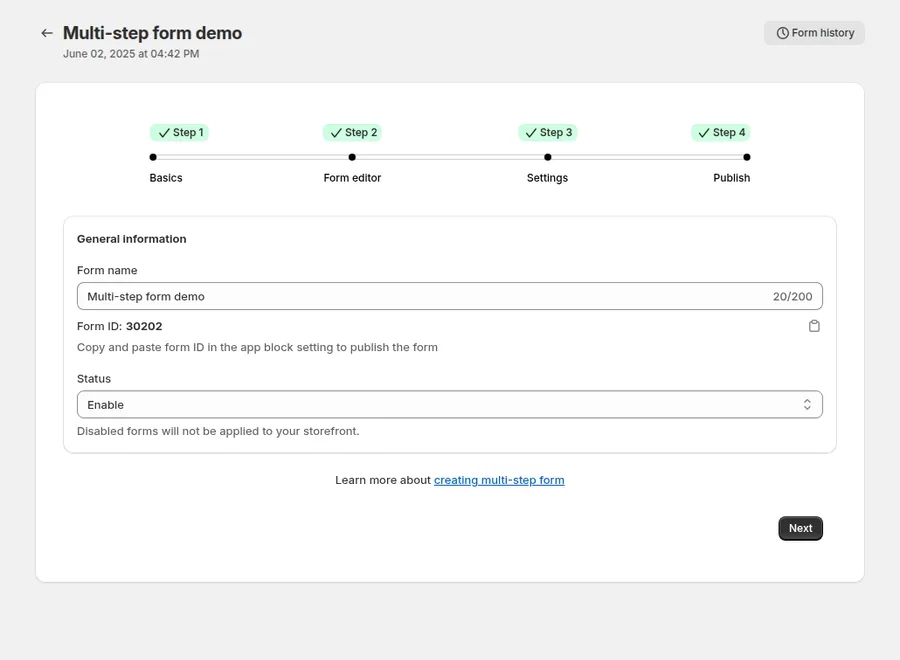Viewport: 900px width, 660px height.
Task: Click the Publish step label
Action: tap(732, 178)
